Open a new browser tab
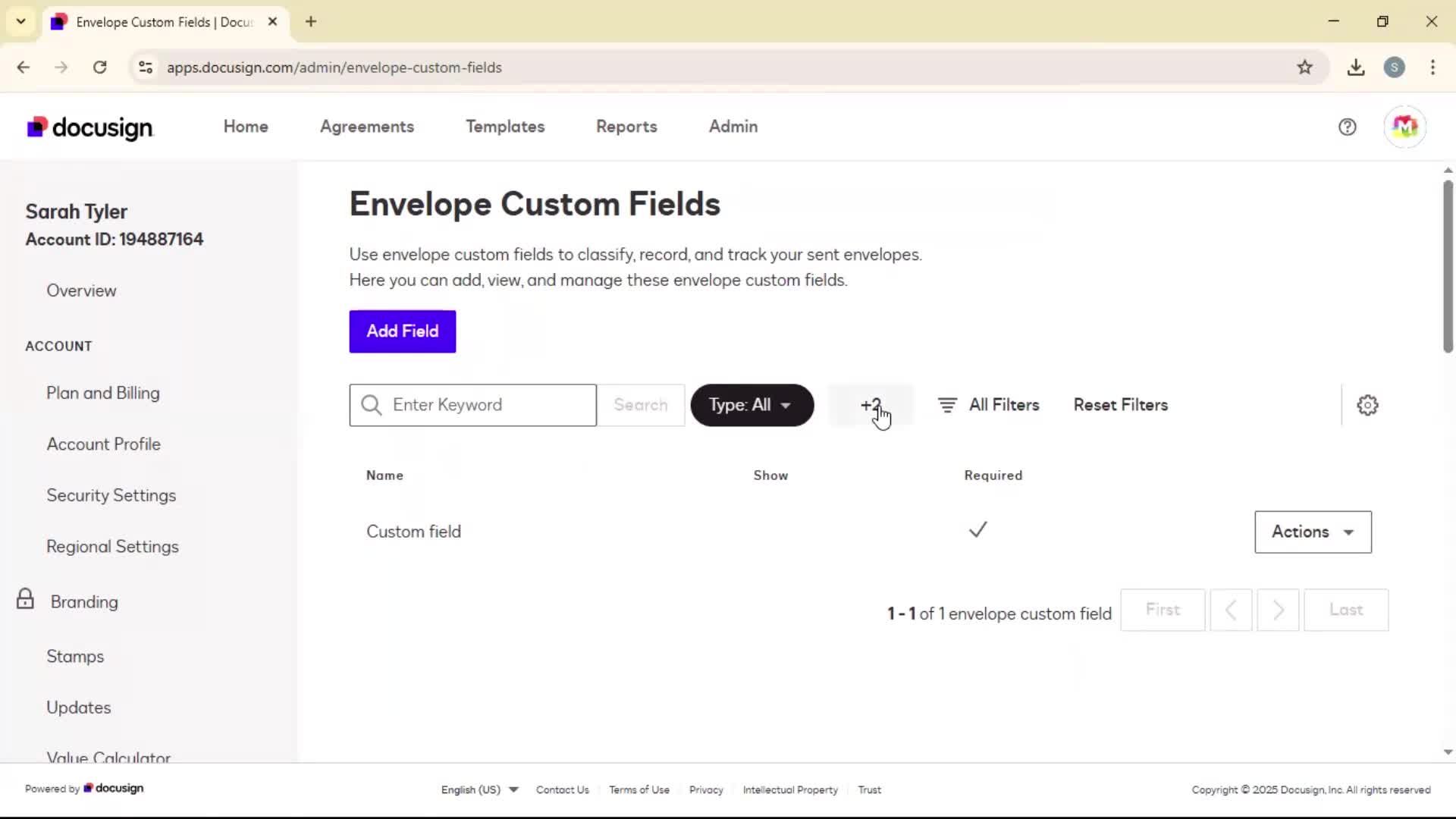Image resolution: width=1456 pixels, height=819 pixels. (310, 21)
